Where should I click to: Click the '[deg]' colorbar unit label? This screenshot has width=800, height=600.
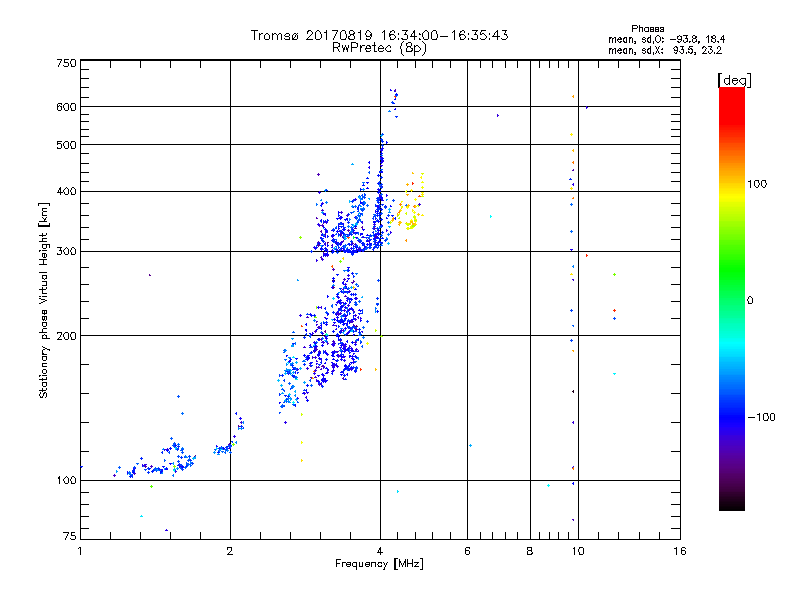click(x=734, y=80)
